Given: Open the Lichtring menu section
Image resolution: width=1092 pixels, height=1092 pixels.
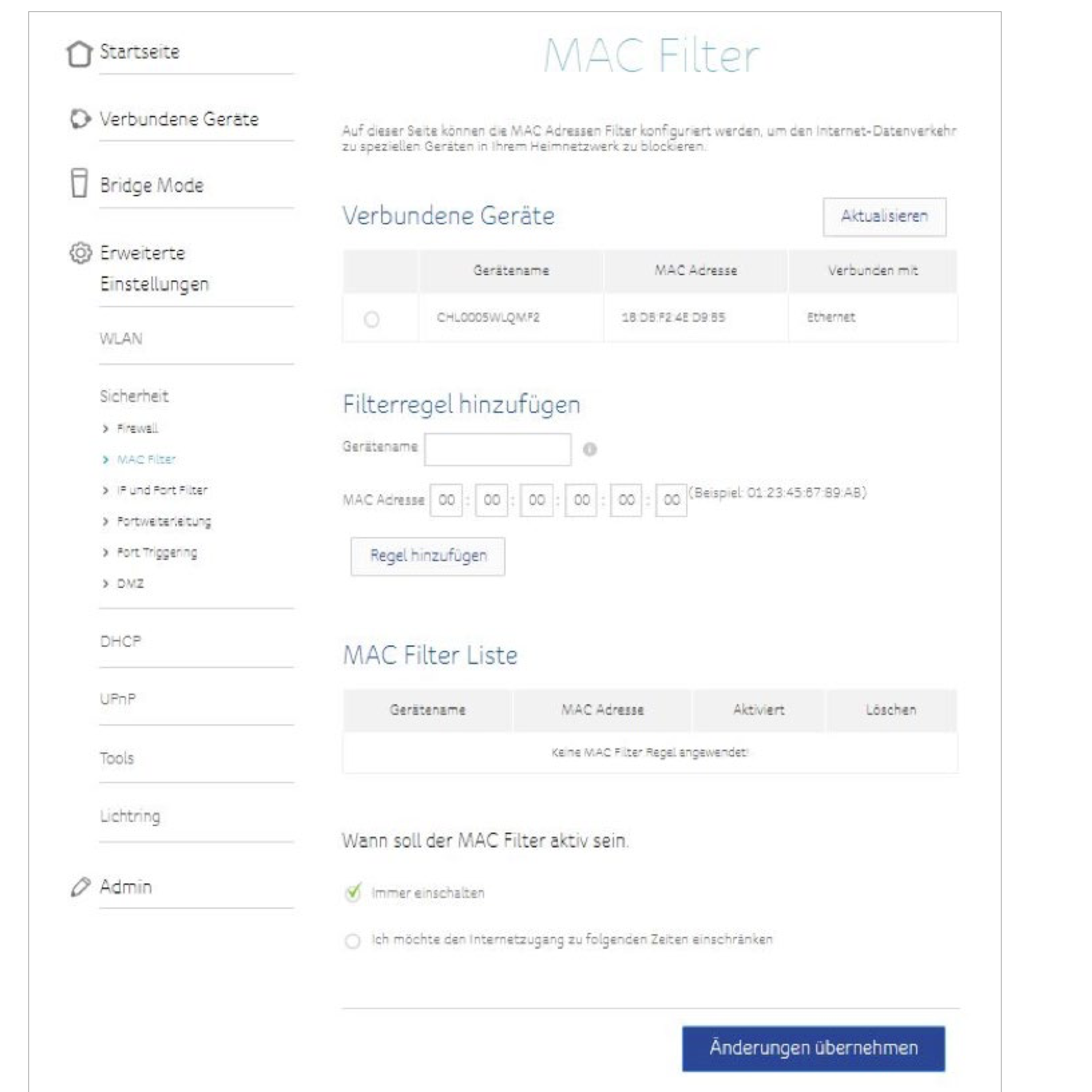Looking at the screenshot, I should pyautogui.click(x=130, y=816).
